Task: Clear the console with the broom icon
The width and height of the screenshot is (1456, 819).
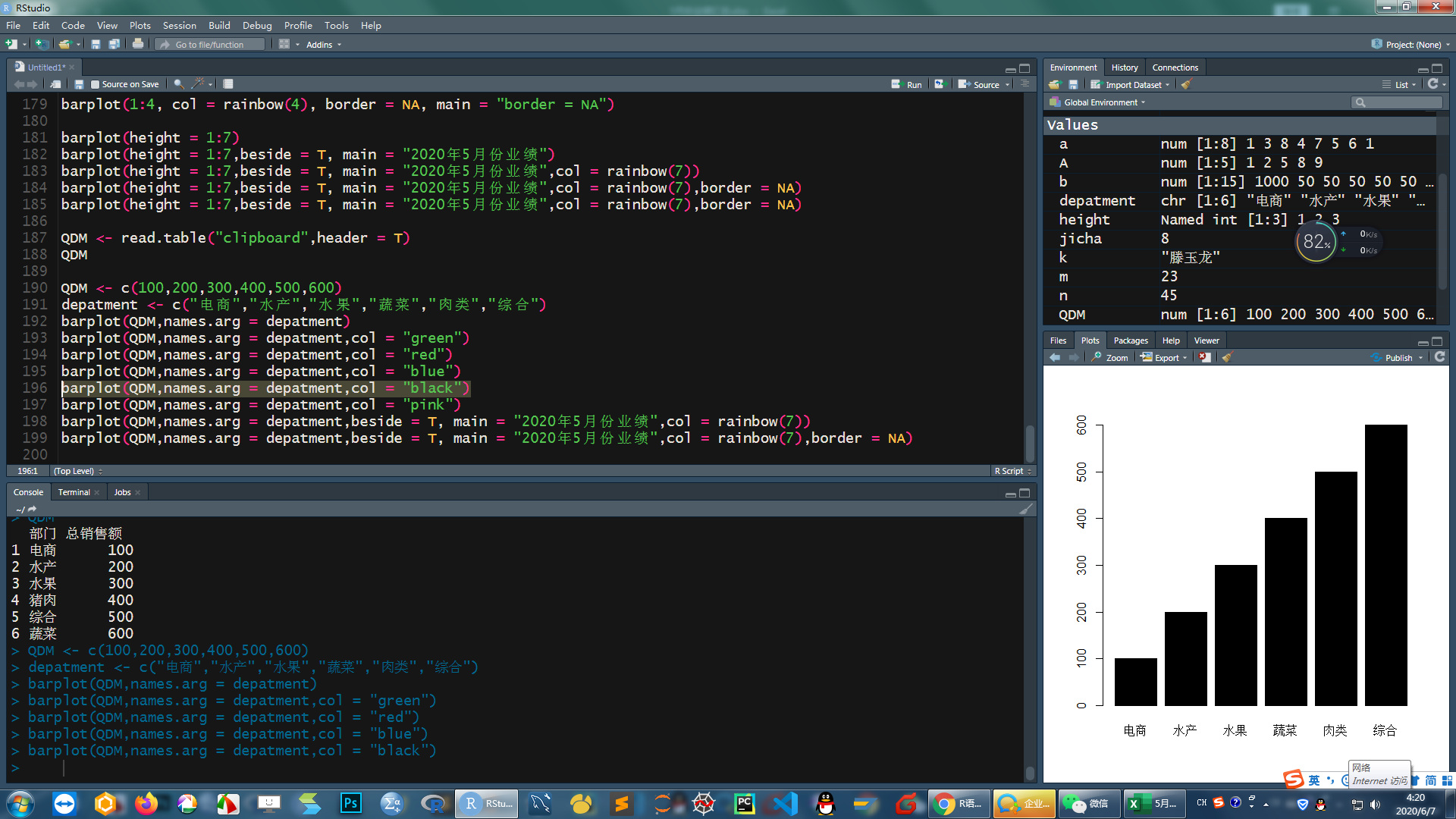Action: pos(1025,510)
